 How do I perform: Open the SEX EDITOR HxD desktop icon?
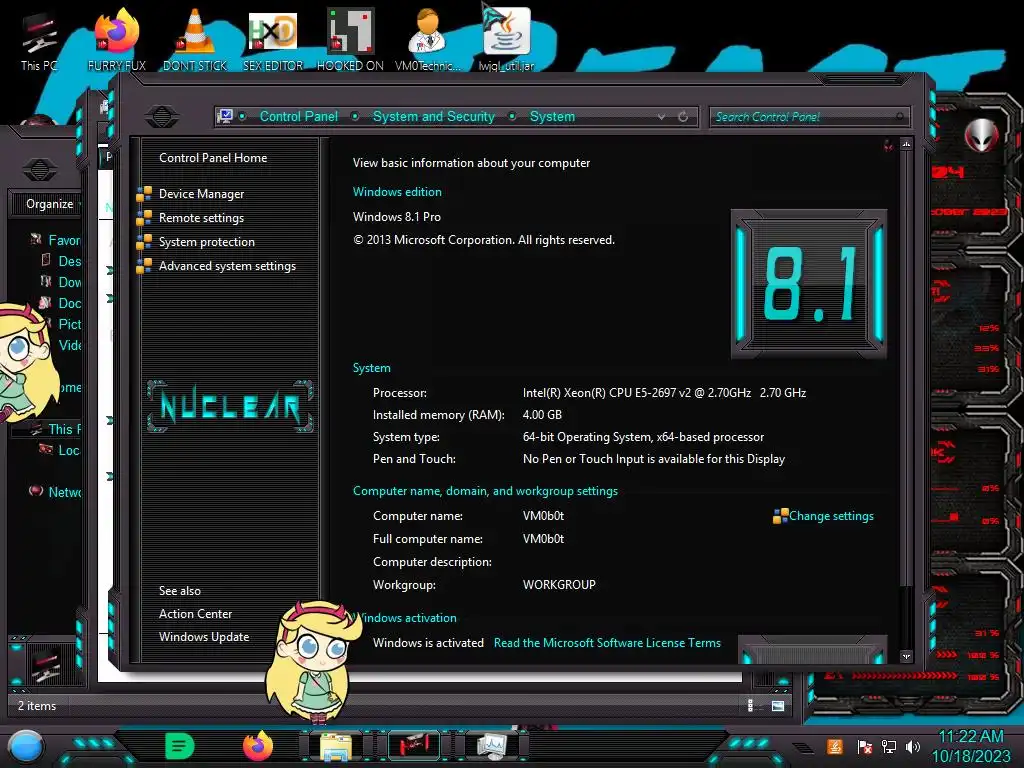click(273, 40)
